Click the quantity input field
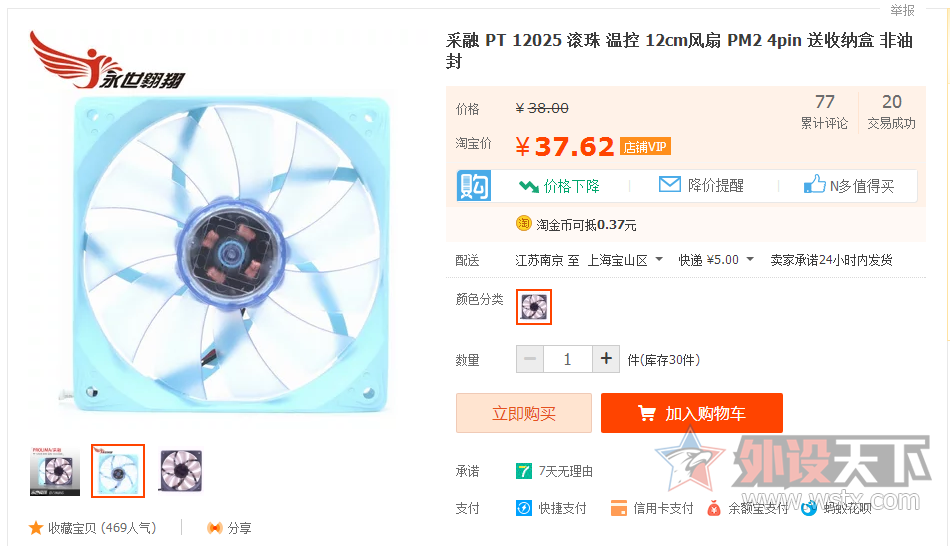 coord(567,359)
